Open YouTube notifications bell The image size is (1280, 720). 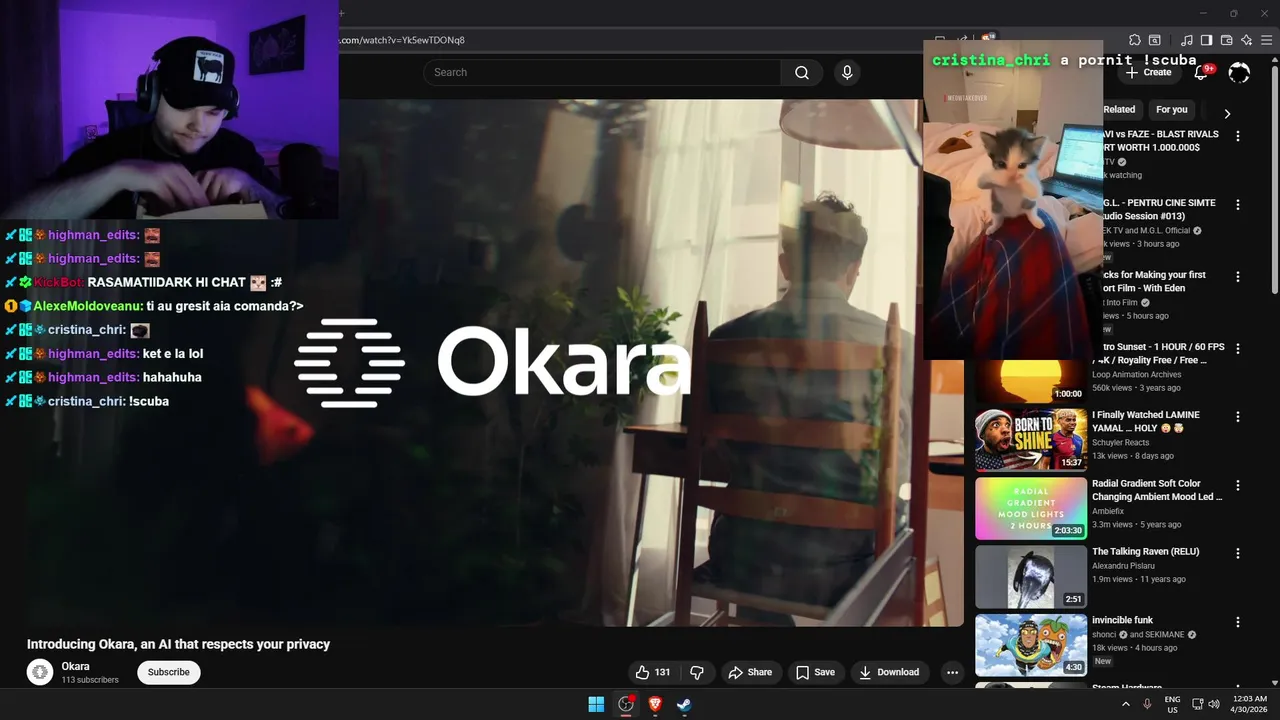pos(1203,72)
